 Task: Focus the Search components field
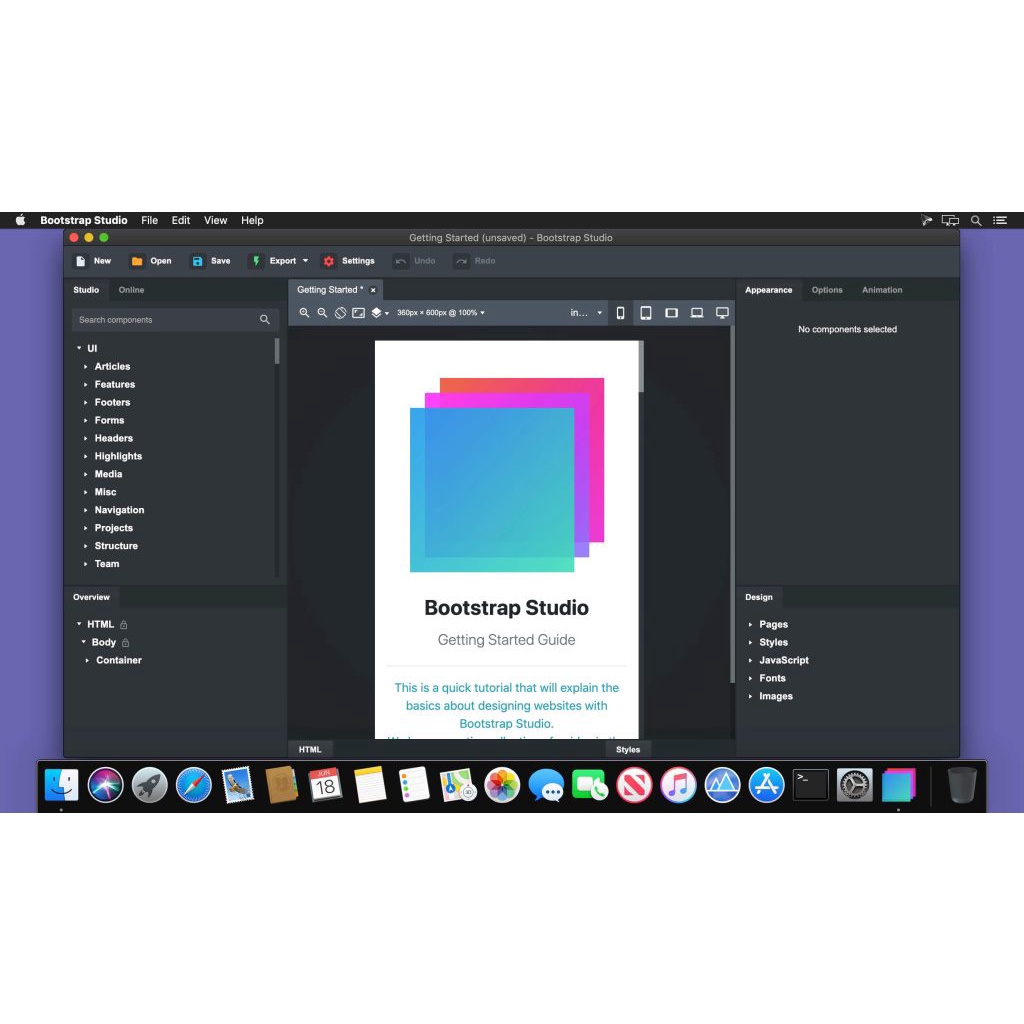tap(175, 320)
